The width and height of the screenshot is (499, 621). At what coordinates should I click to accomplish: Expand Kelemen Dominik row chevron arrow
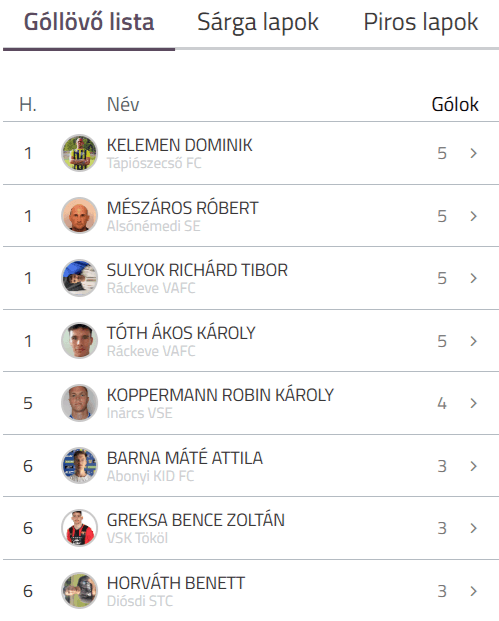473,153
